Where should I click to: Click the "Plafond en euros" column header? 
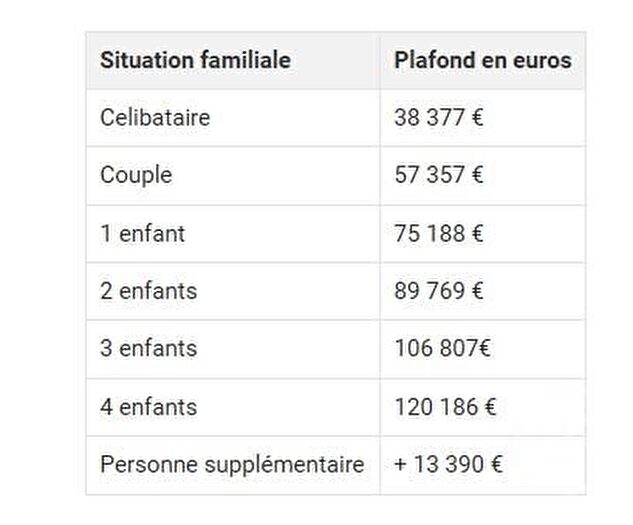[482, 60]
